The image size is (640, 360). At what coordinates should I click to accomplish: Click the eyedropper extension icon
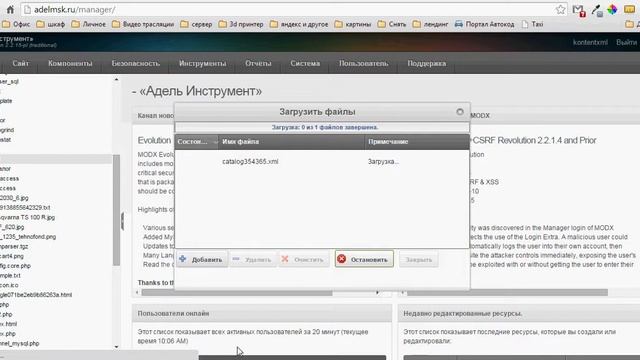point(597,10)
